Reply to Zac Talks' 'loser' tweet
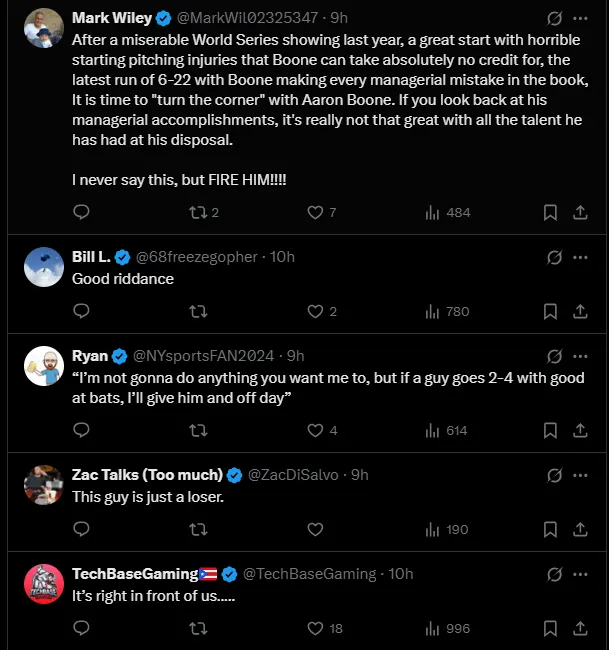This screenshot has height=650, width=609. (x=82, y=529)
